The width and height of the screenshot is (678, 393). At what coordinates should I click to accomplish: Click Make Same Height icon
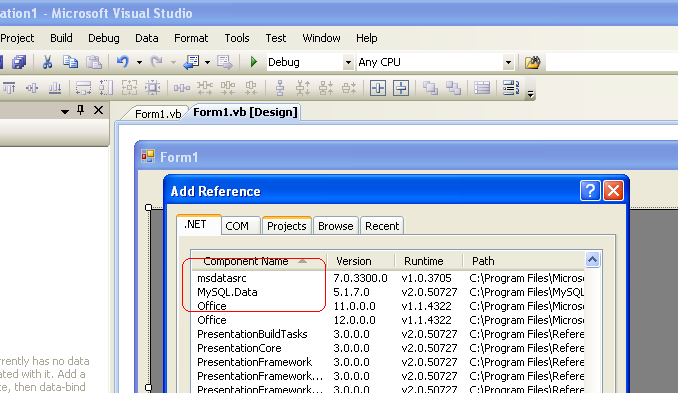click(106, 88)
